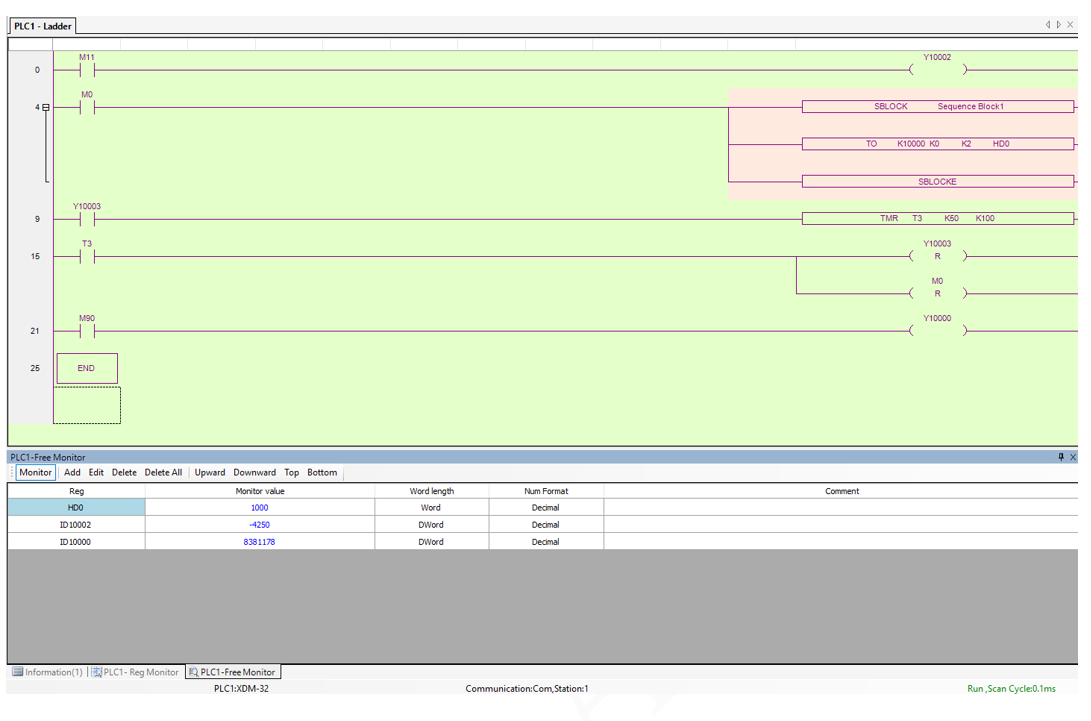
Task: Close the Free Monitor panel
Action: tap(1073, 457)
